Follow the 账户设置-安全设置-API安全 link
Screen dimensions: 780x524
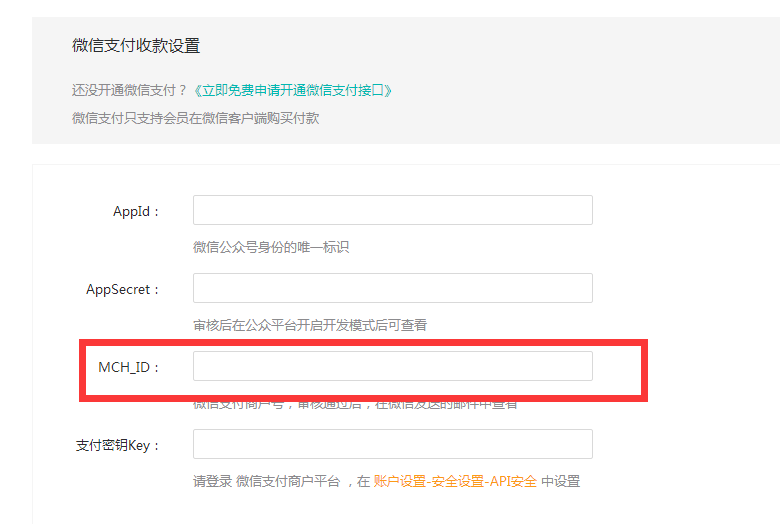[x=455, y=481]
